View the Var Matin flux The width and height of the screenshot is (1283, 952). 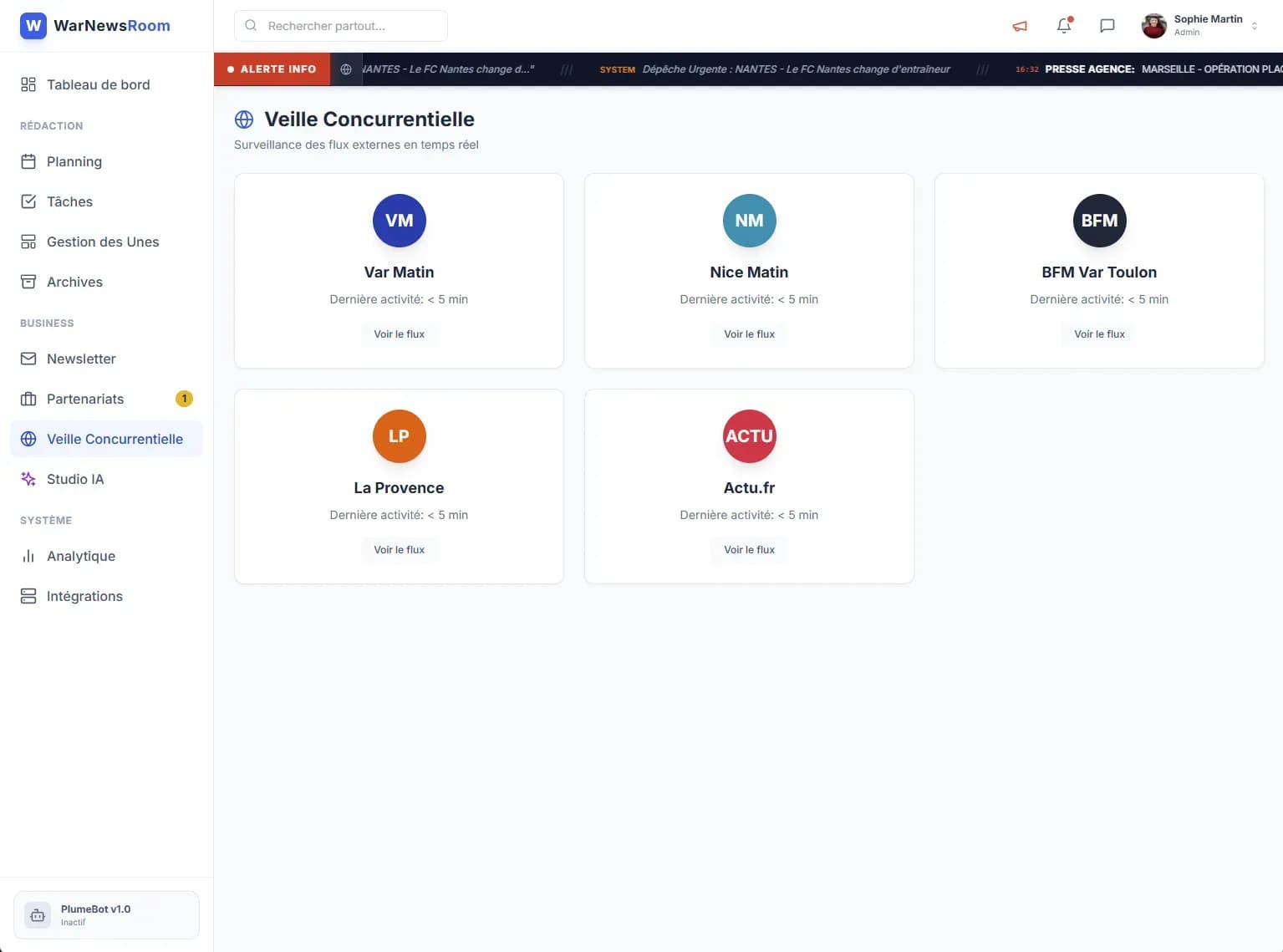[399, 334]
